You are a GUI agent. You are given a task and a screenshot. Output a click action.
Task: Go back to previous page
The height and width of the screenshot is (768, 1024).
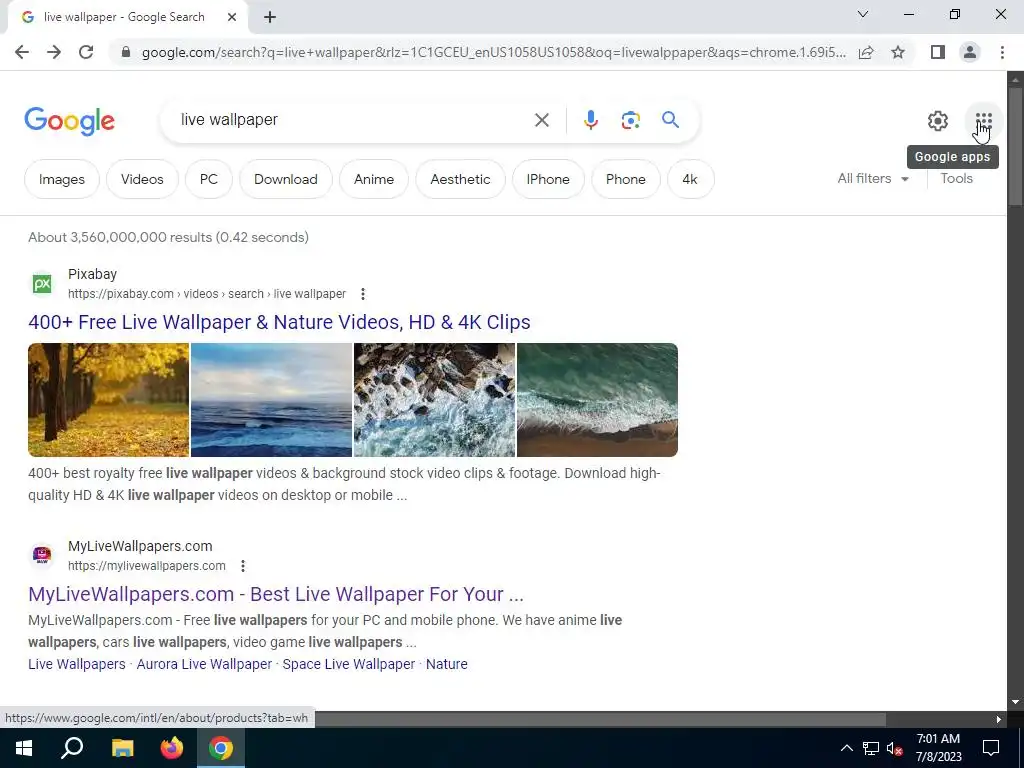coord(22,52)
